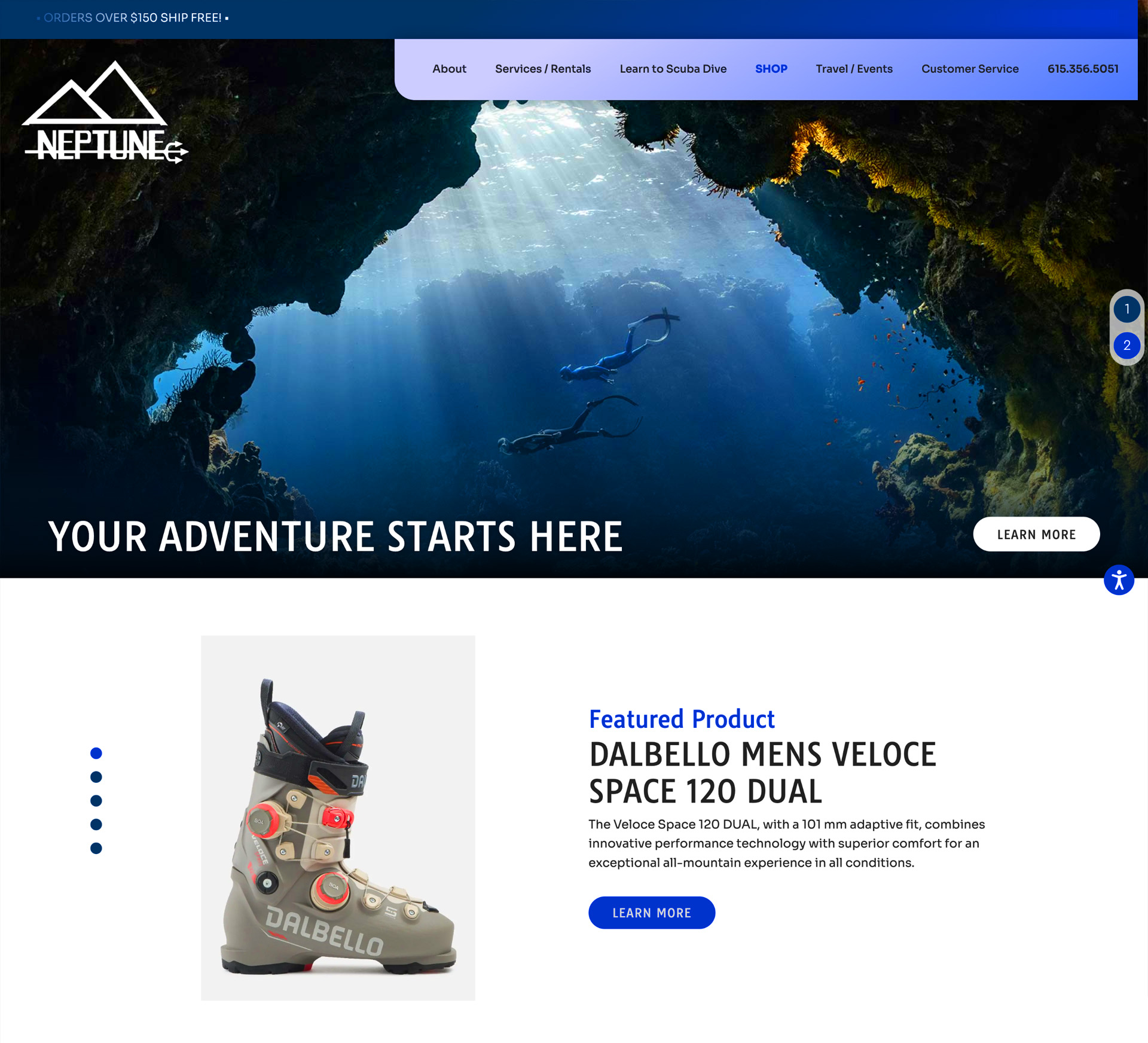The image size is (1148, 1043).
Task: Click the Neptune mountain logo
Action: click(x=105, y=112)
